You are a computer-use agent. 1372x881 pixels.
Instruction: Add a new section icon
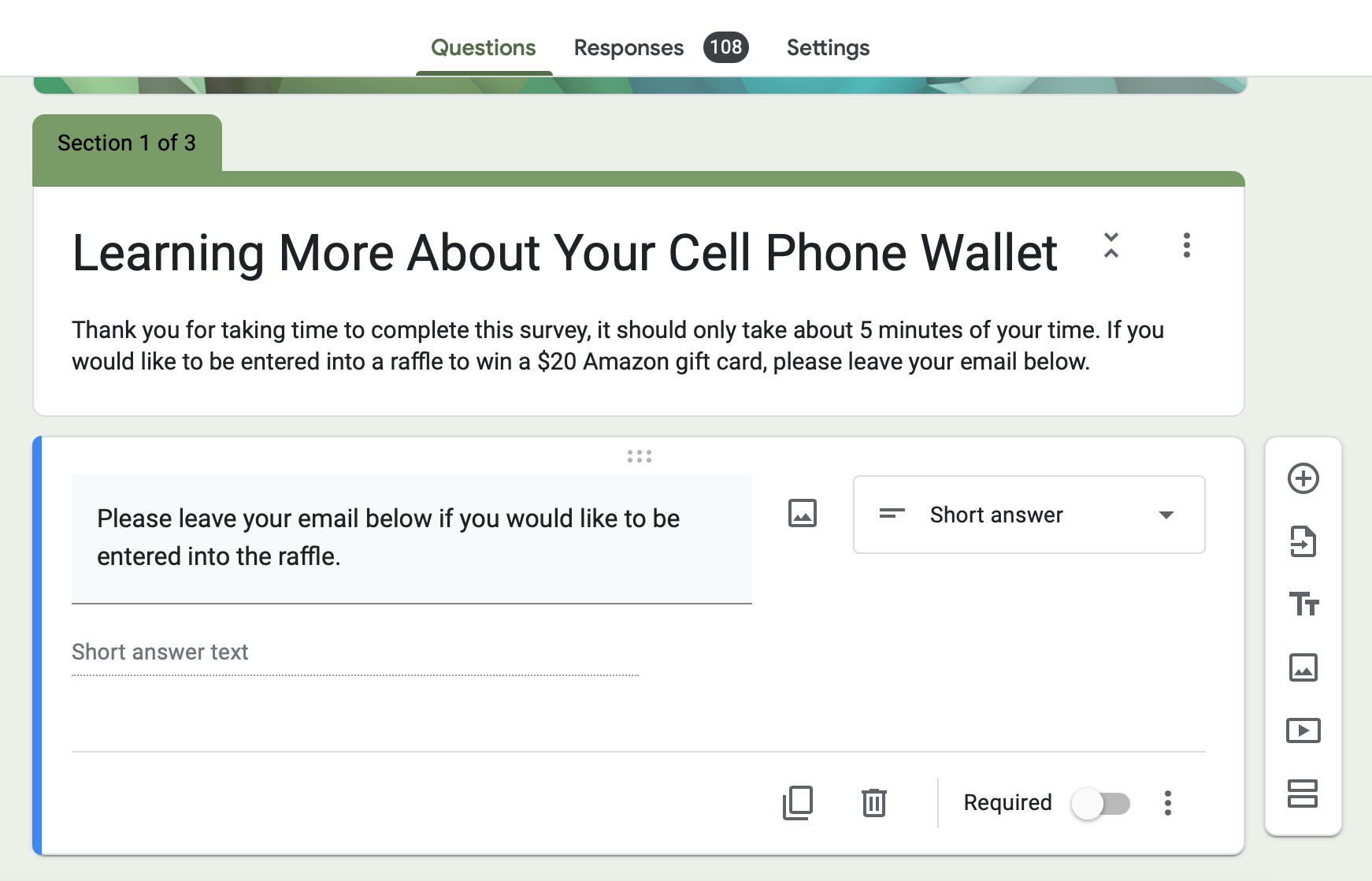click(1303, 794)
